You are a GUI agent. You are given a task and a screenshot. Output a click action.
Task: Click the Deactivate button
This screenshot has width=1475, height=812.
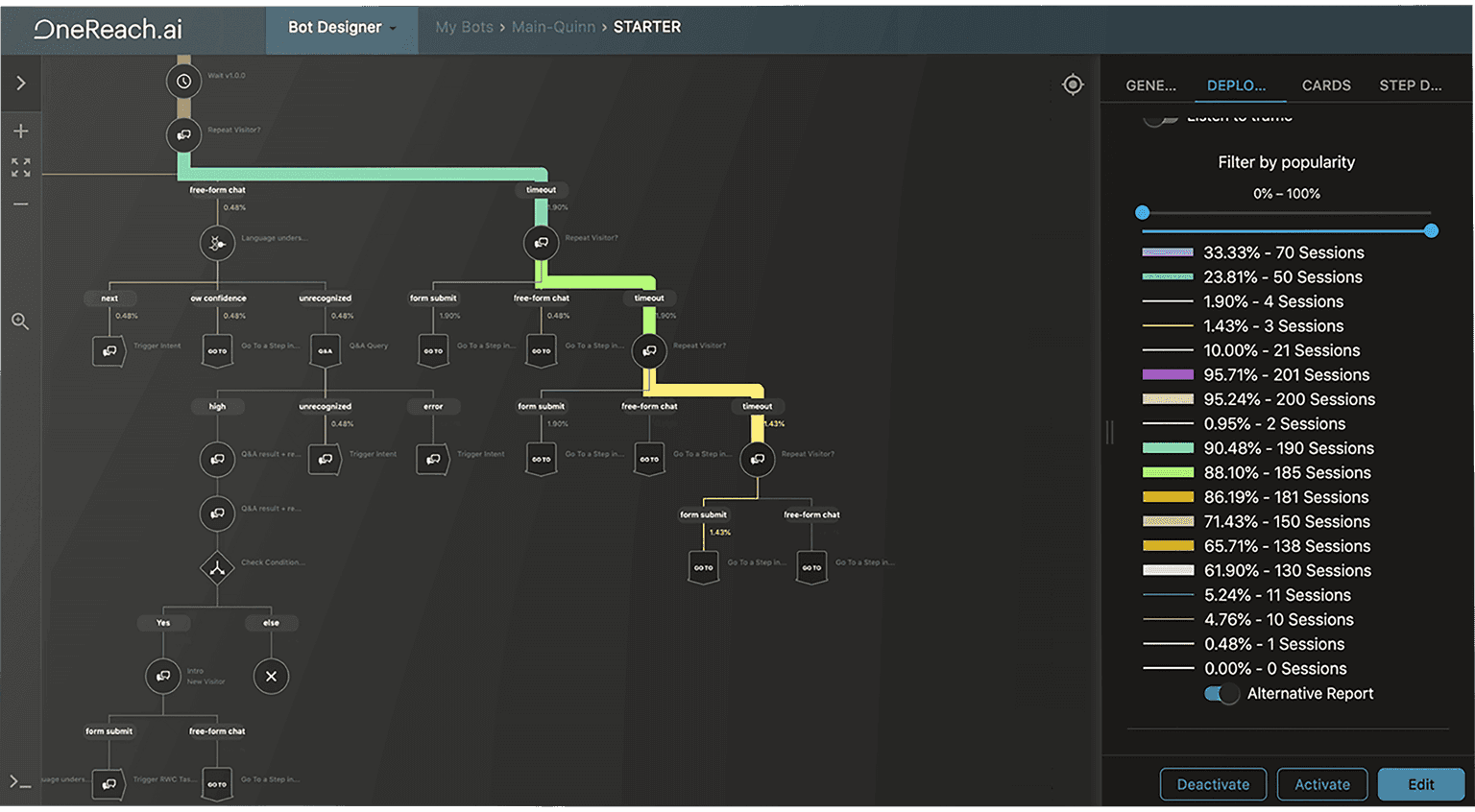1213,784
